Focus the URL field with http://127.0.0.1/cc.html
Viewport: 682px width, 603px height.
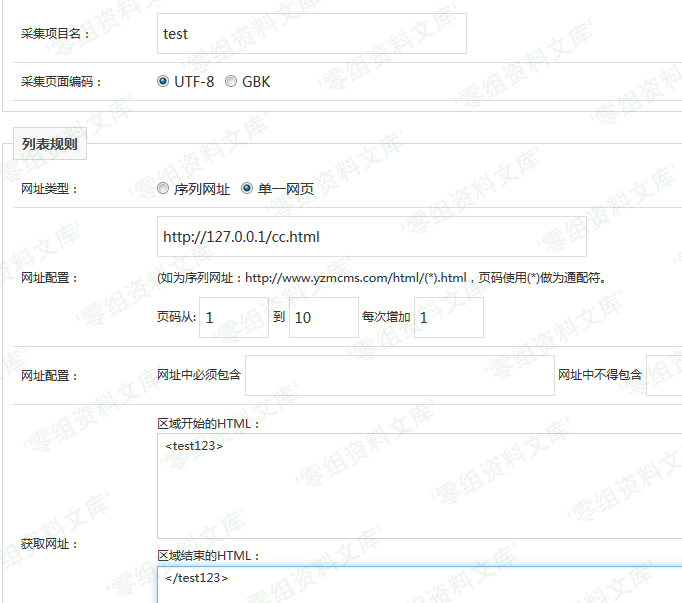(x=371, y=237)
